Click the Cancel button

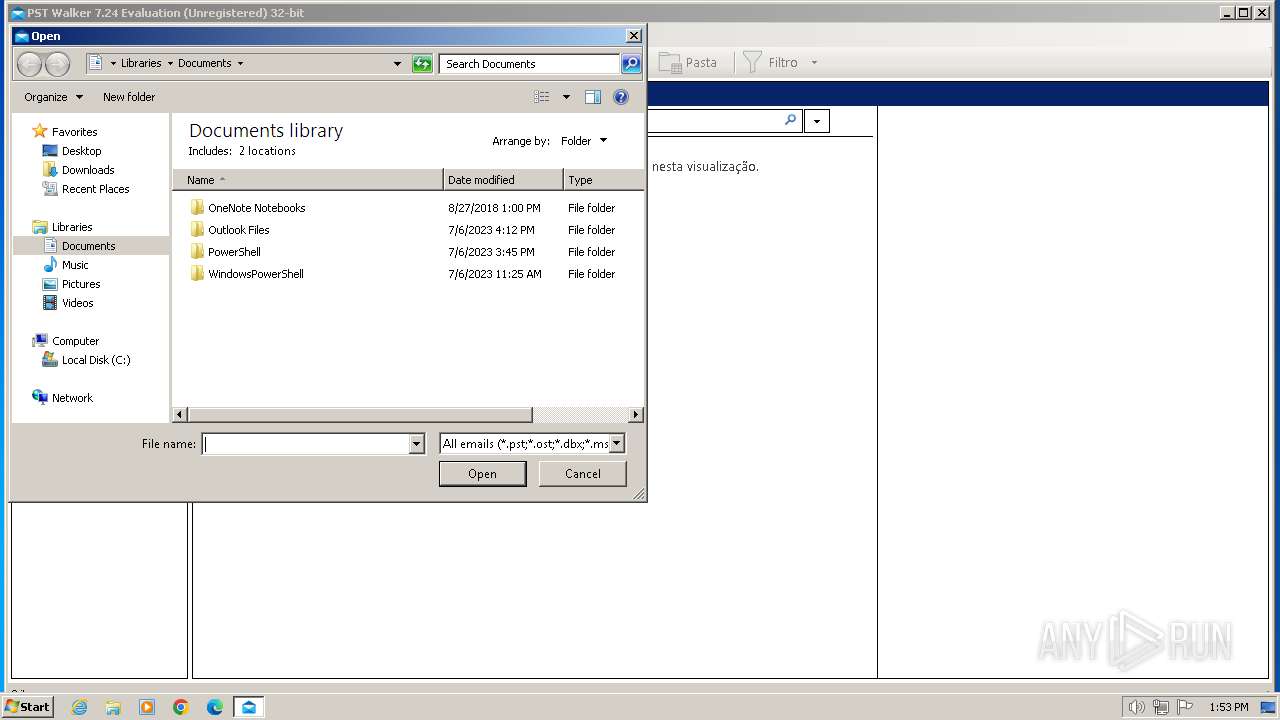tap(582, 474)
